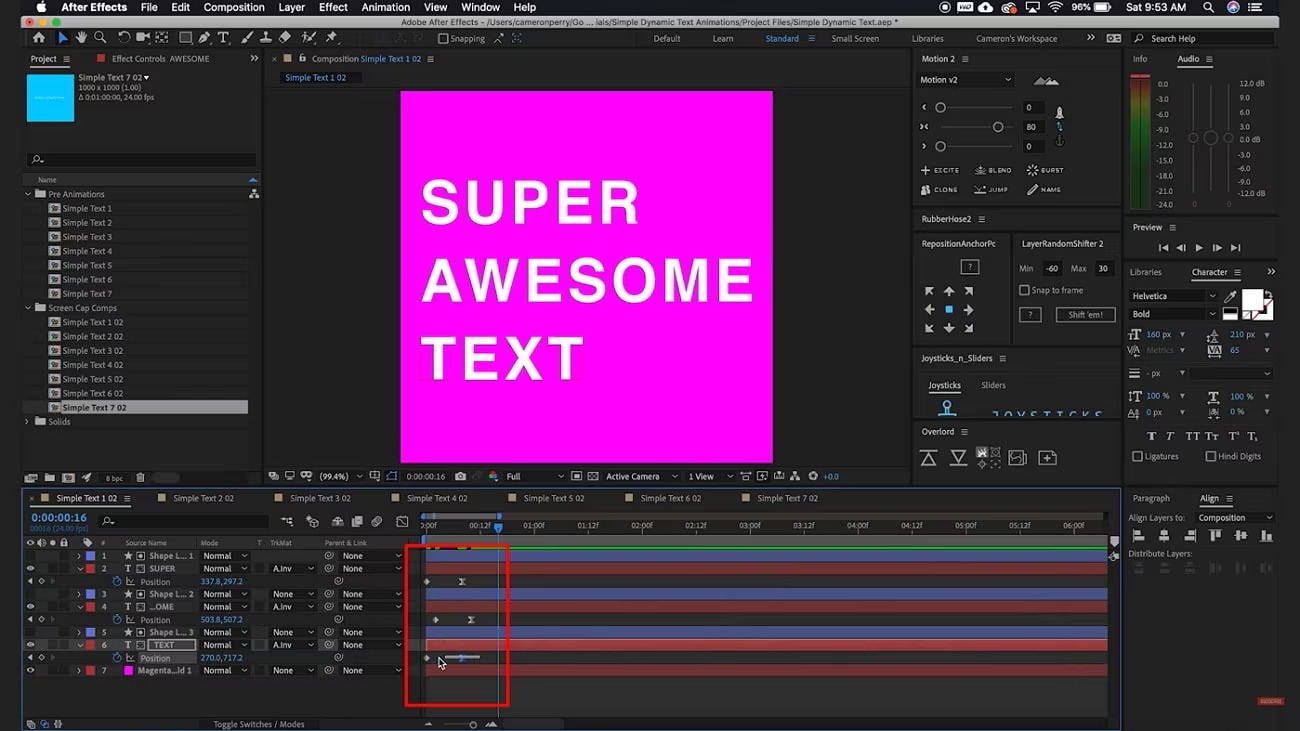Toggle the Position stopwatch of TEXT layer
Screen dimensions: 1300x731
click(117, 658)
